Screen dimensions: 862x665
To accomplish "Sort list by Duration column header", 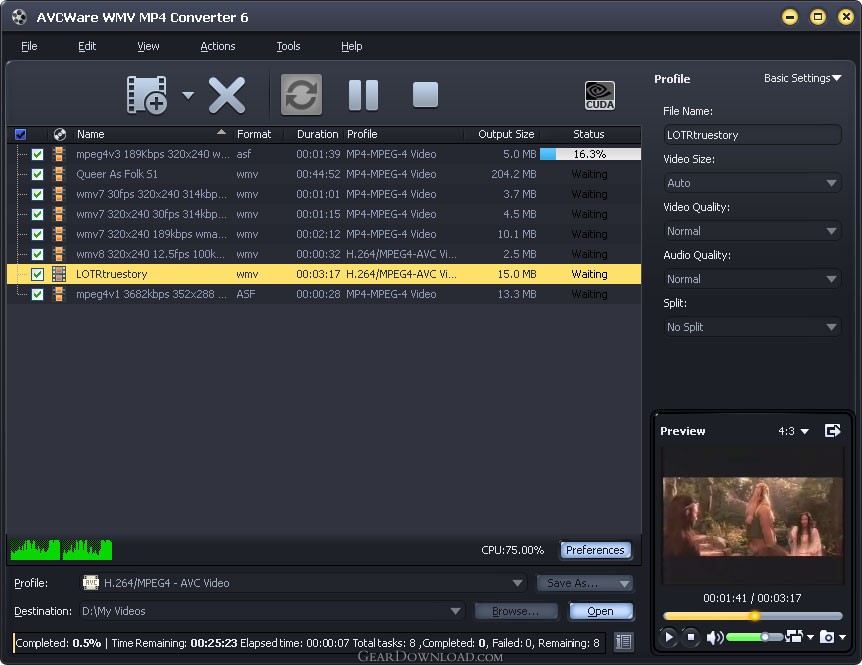I will click(x=317, y=134).
